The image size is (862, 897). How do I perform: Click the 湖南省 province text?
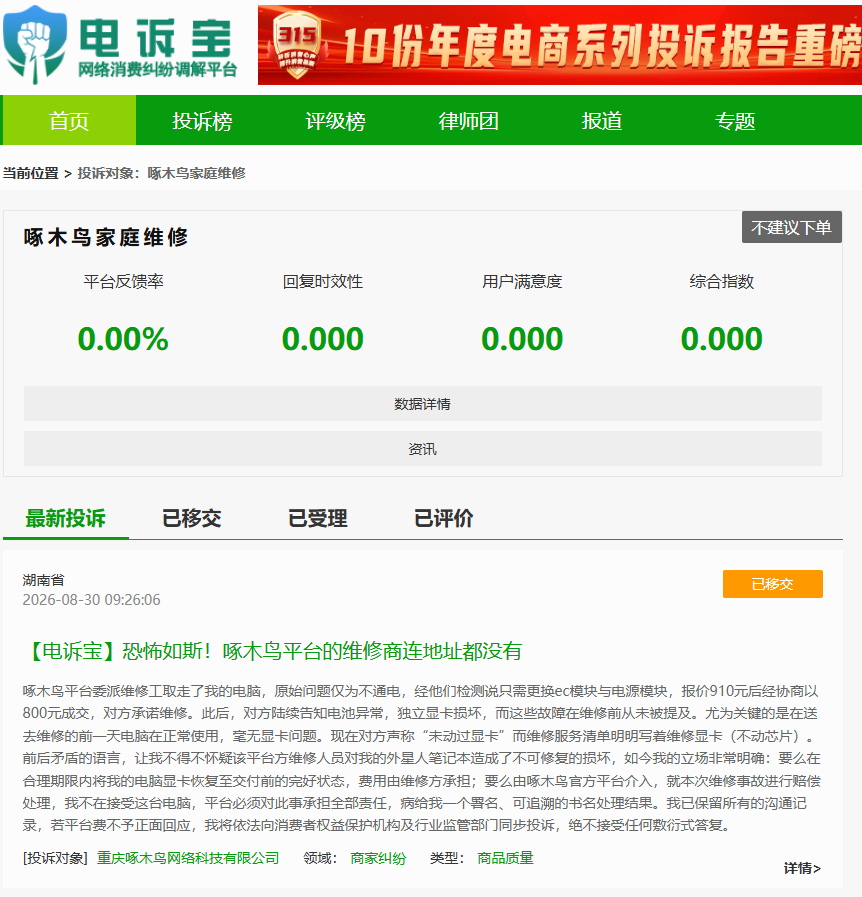(43, 580)
